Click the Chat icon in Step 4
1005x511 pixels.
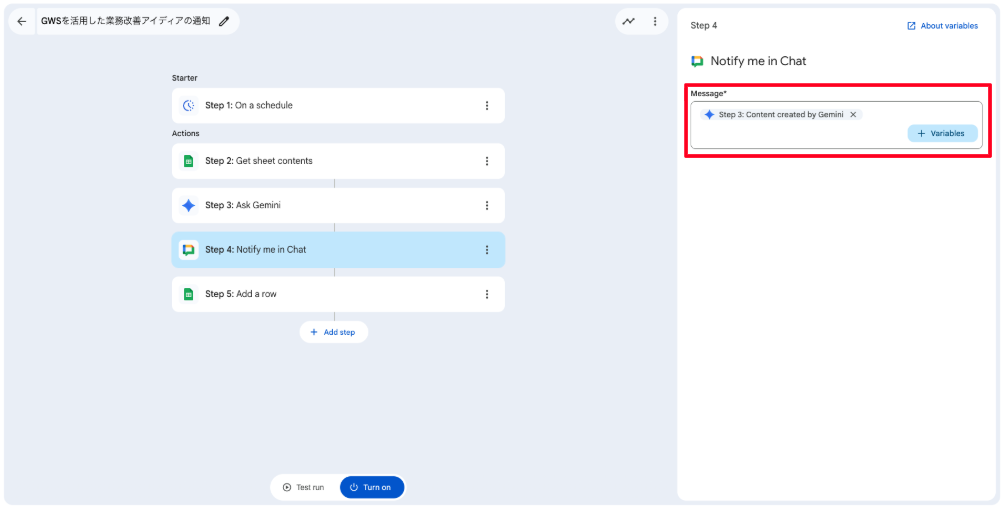[188, 250]
